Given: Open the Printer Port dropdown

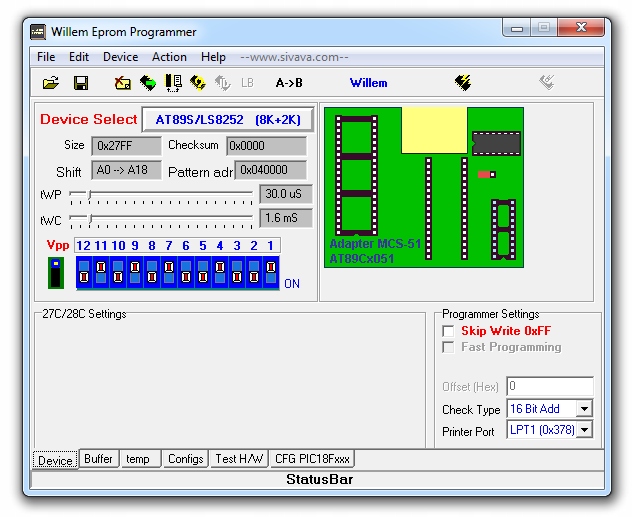Looking at the screenshot, I should point(585,430).
